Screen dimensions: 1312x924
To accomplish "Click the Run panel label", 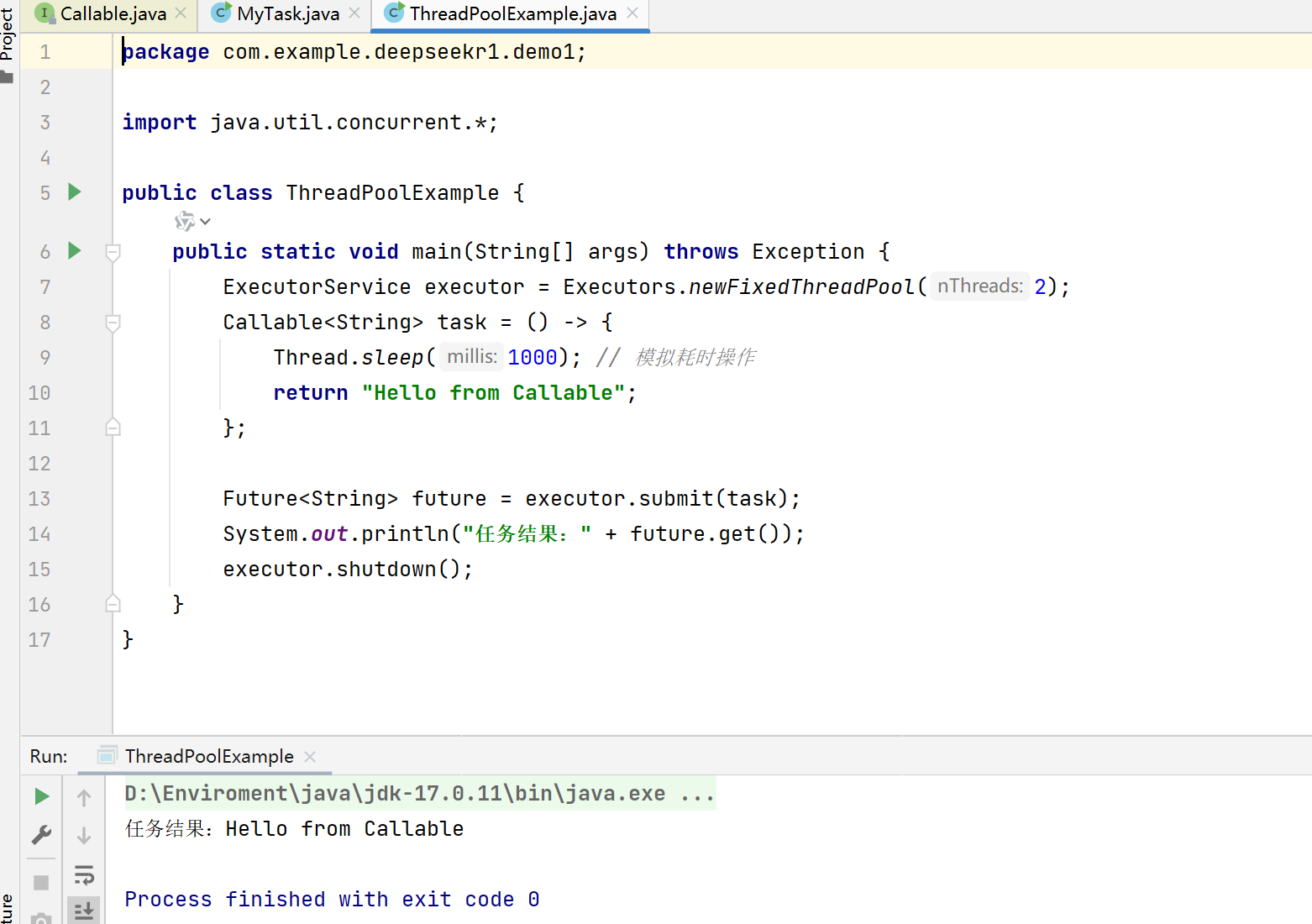I will click(x=49, y=756).
